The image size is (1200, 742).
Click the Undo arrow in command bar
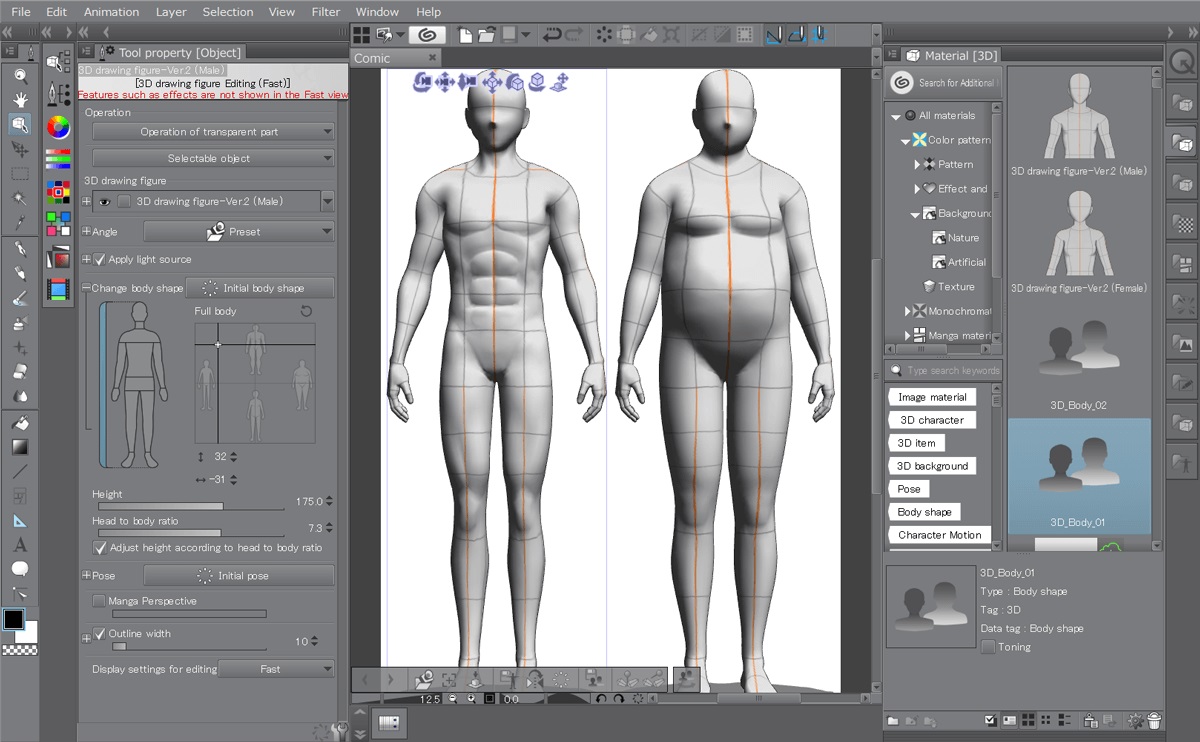(x=551, y=35)
